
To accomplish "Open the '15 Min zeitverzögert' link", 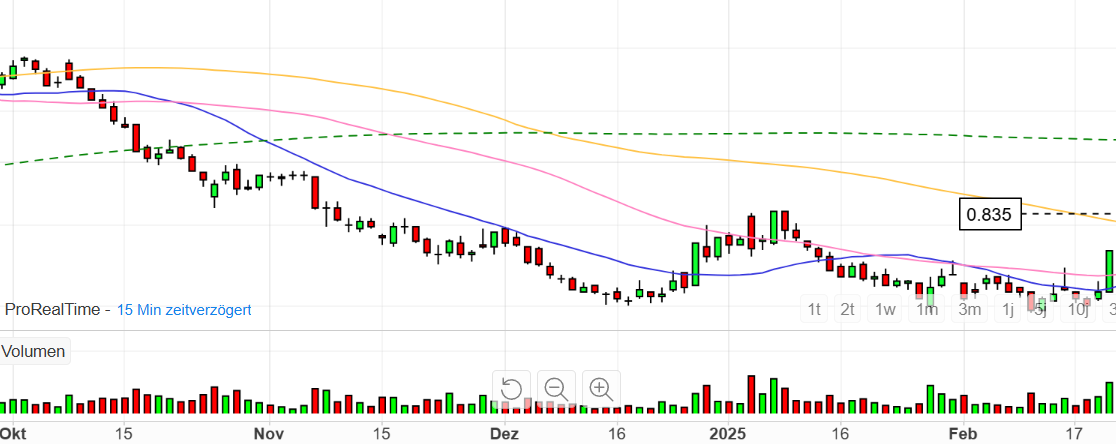I will 184,310.
